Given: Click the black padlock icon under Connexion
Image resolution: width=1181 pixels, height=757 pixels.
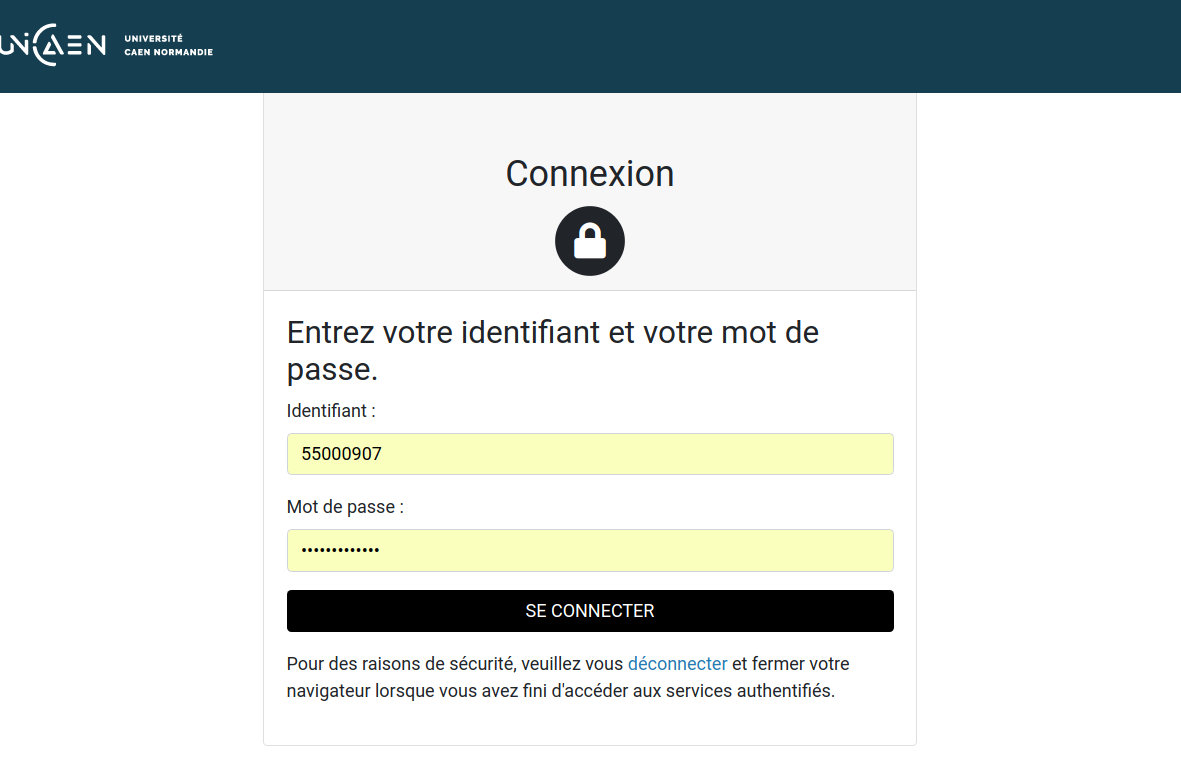Looking at the screenshot, I should 590,241.
